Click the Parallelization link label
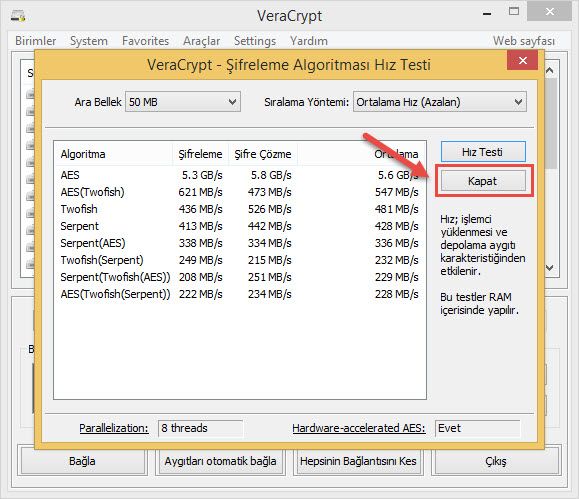This screenshot has height=499, width=579. (x=114, y=428)
